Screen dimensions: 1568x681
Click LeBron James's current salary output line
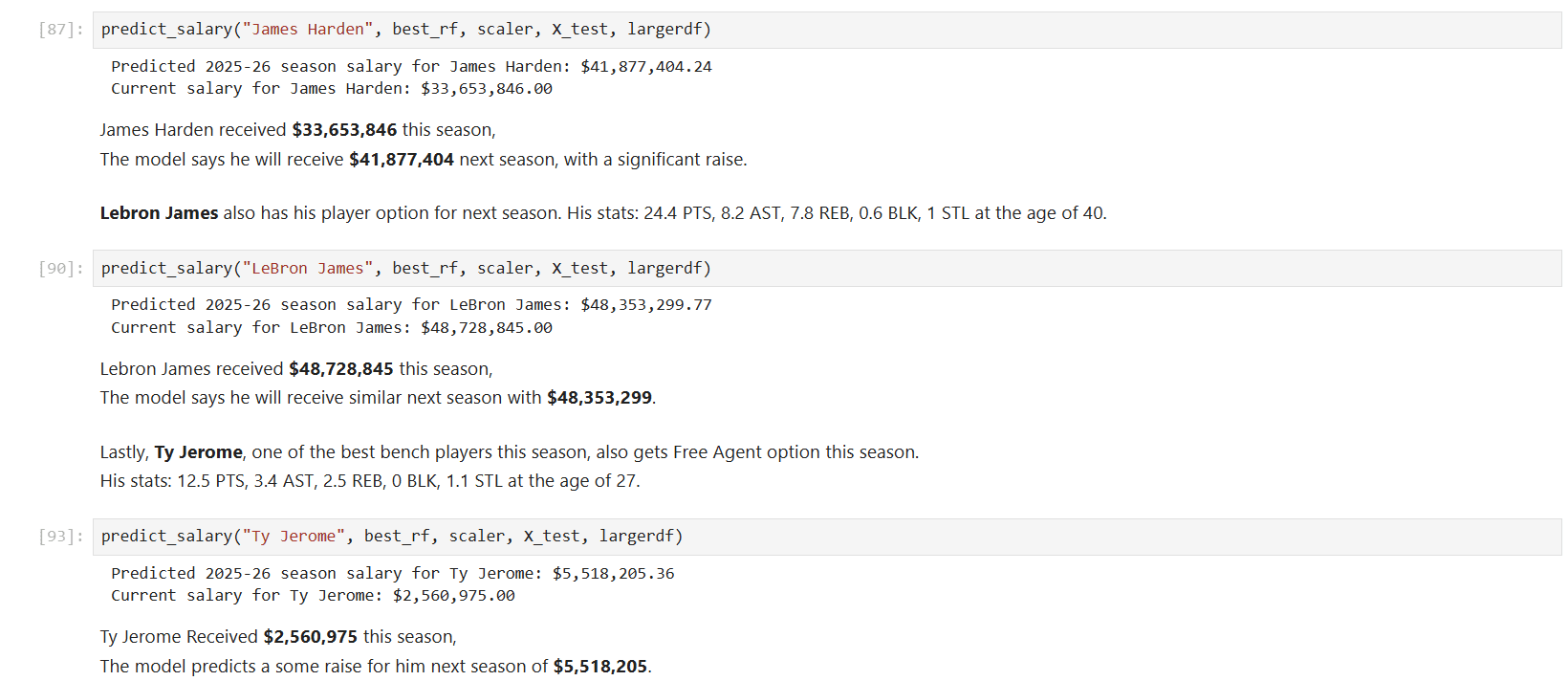(331, 328)
